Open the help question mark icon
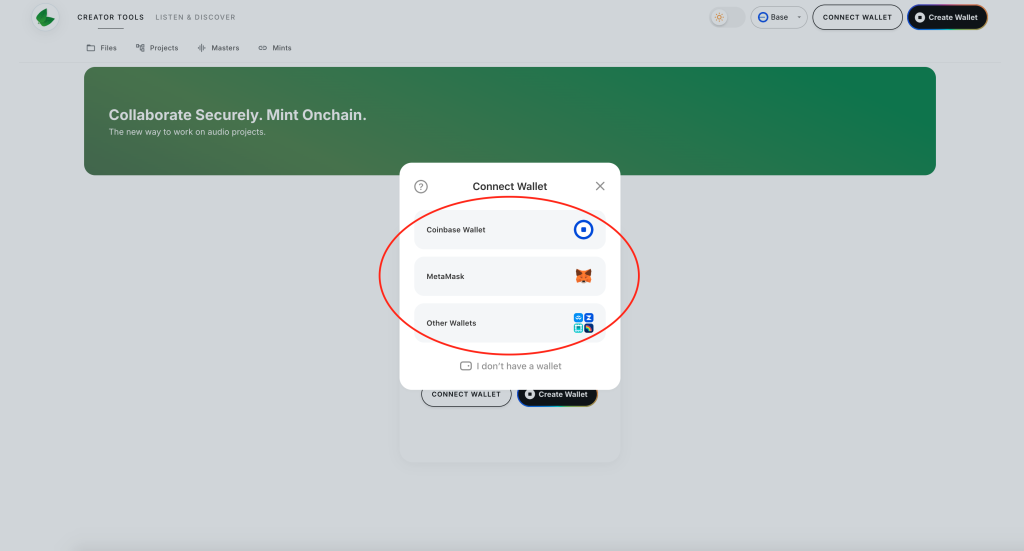 (421, 187)
